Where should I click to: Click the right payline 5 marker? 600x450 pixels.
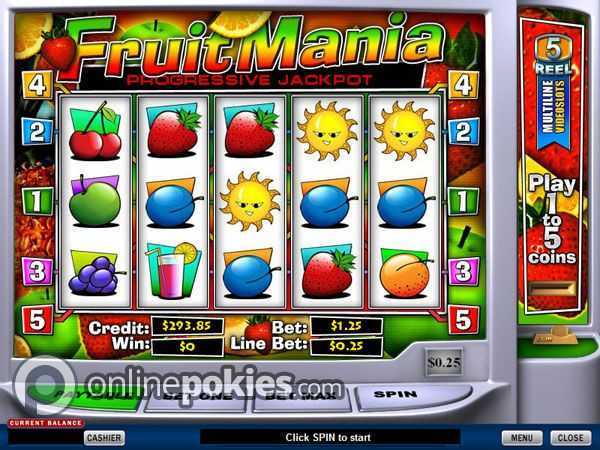click(x=463, y=320)
